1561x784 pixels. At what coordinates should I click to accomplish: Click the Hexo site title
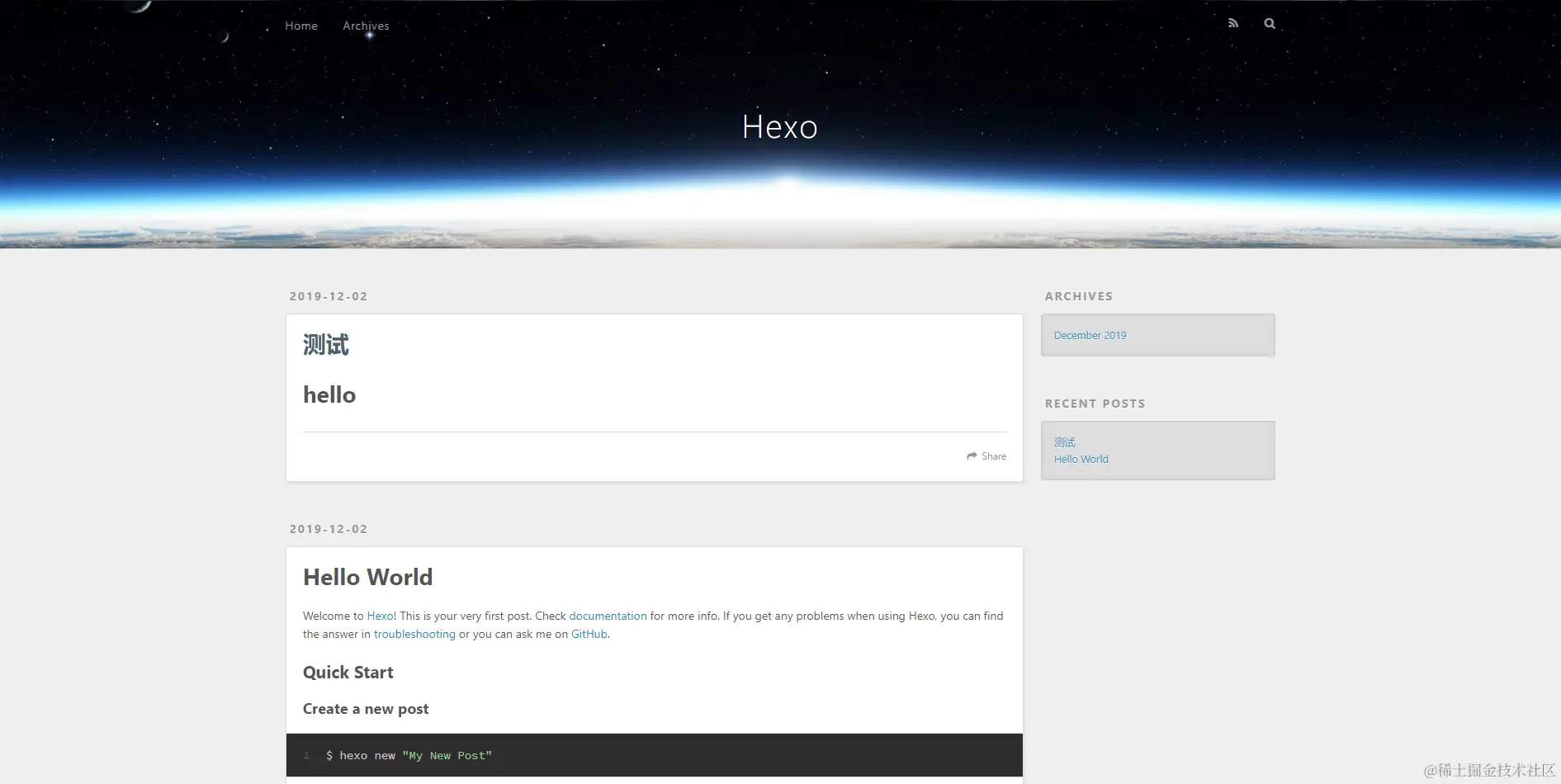tap(779, 127)
